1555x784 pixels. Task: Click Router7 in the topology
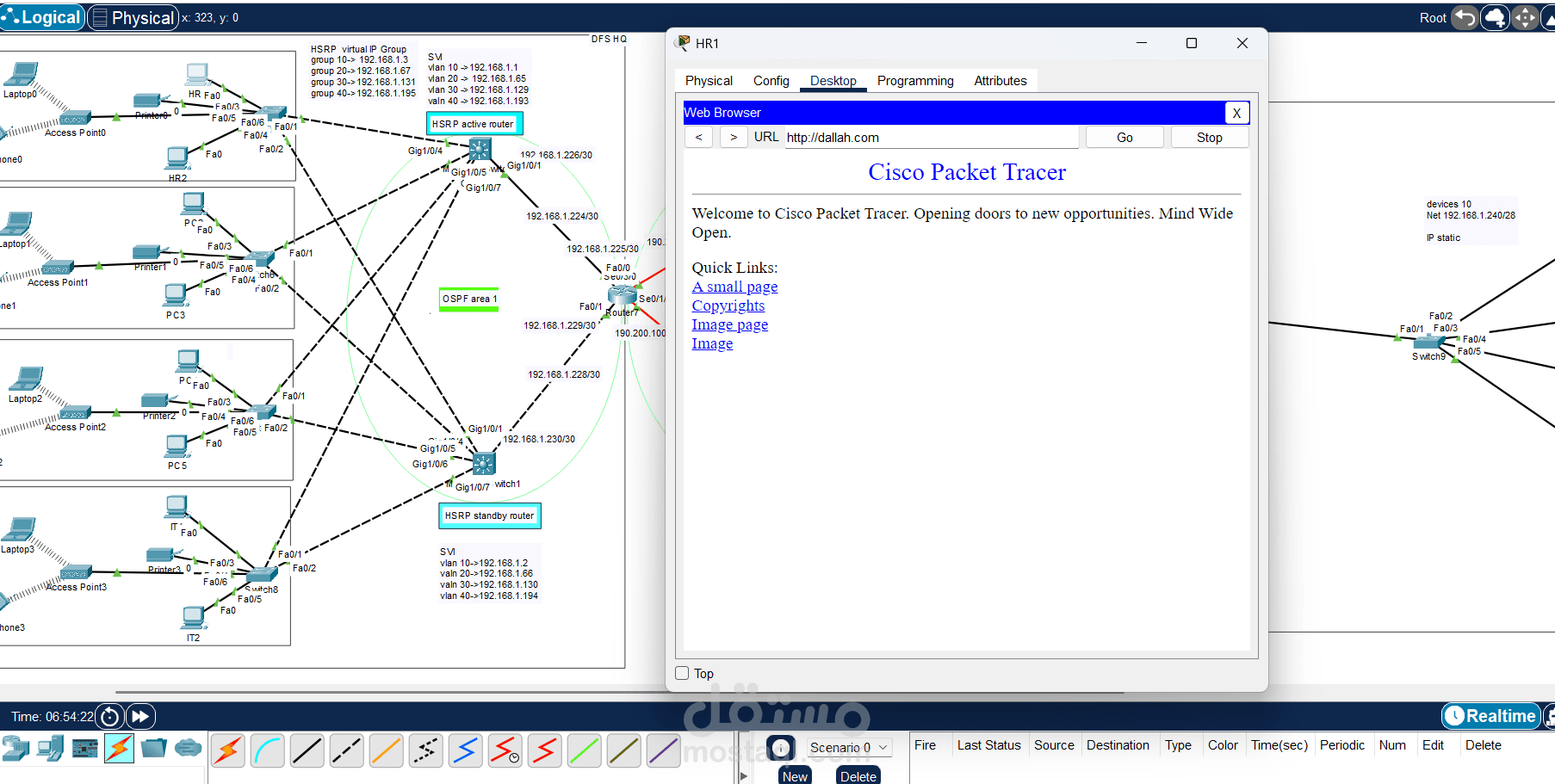pyautogui.click(x=622, y=295)
